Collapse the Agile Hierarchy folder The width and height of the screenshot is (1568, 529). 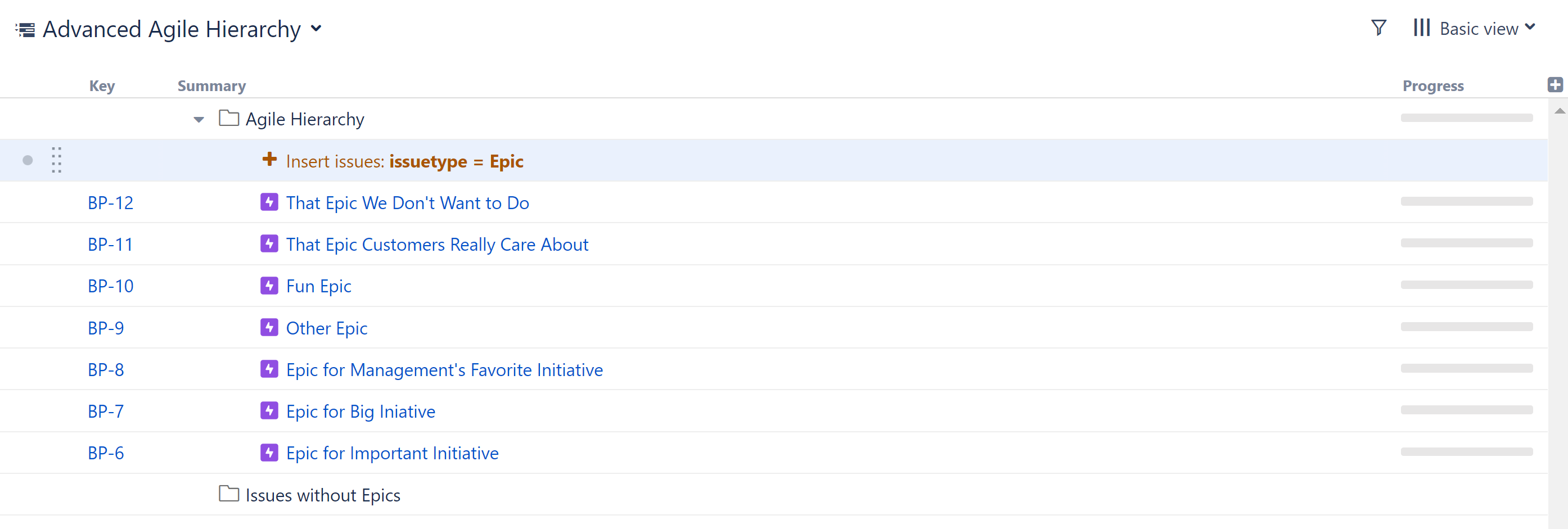[199, 119]
